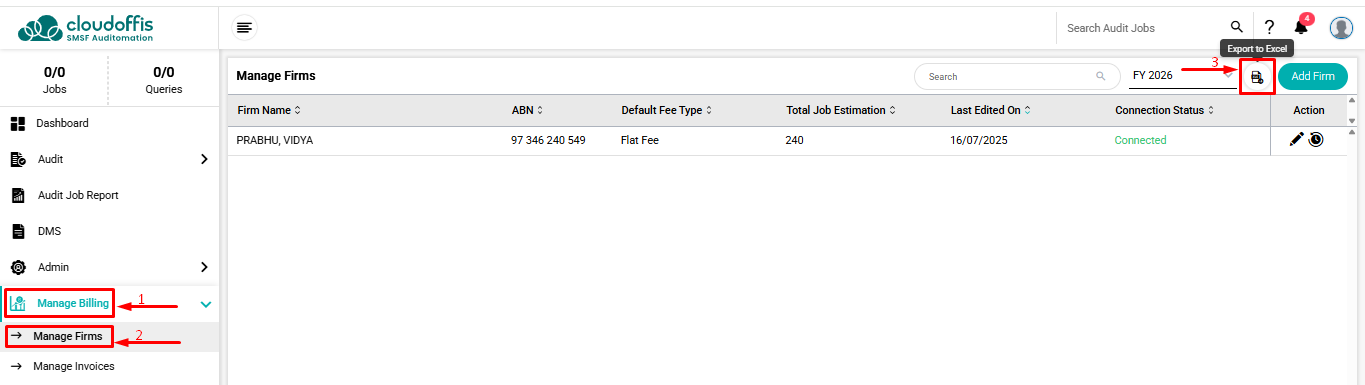The height and width of the screenshot is (385, 1365).
Task: Open the user profile avatar
Action: tap(1341, 28)
